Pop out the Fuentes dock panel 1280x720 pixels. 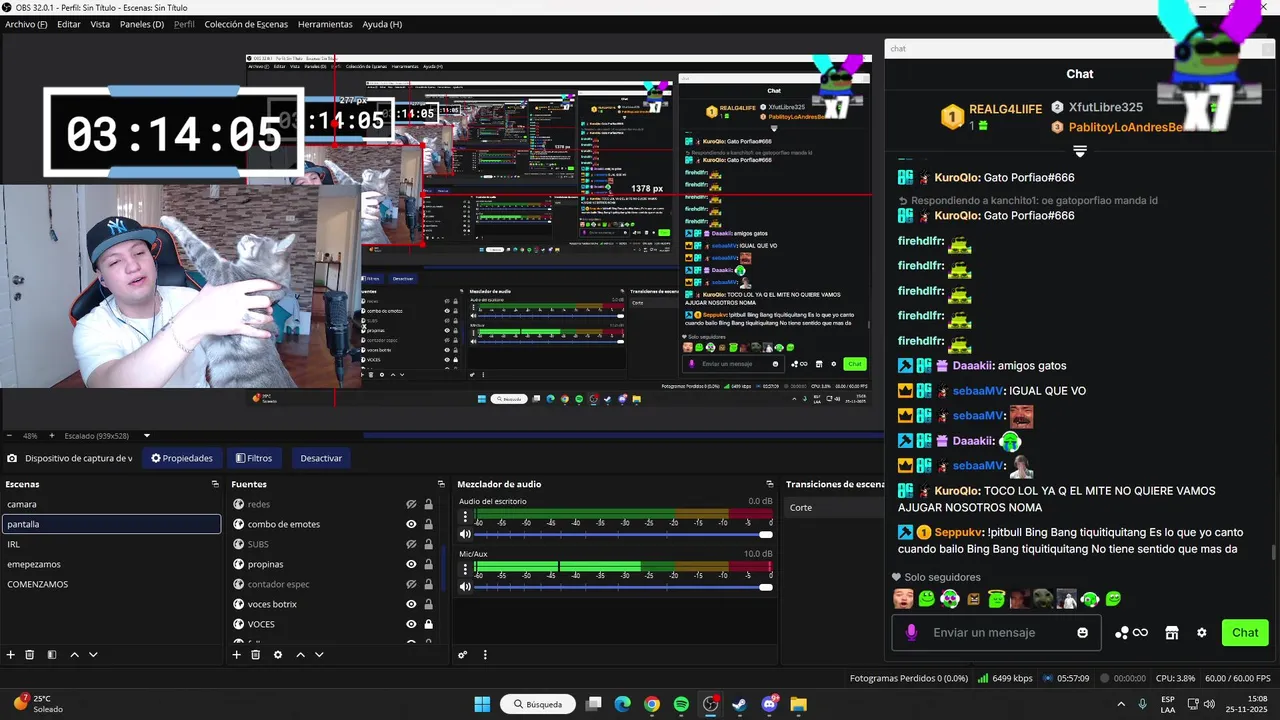coord(441,484)
